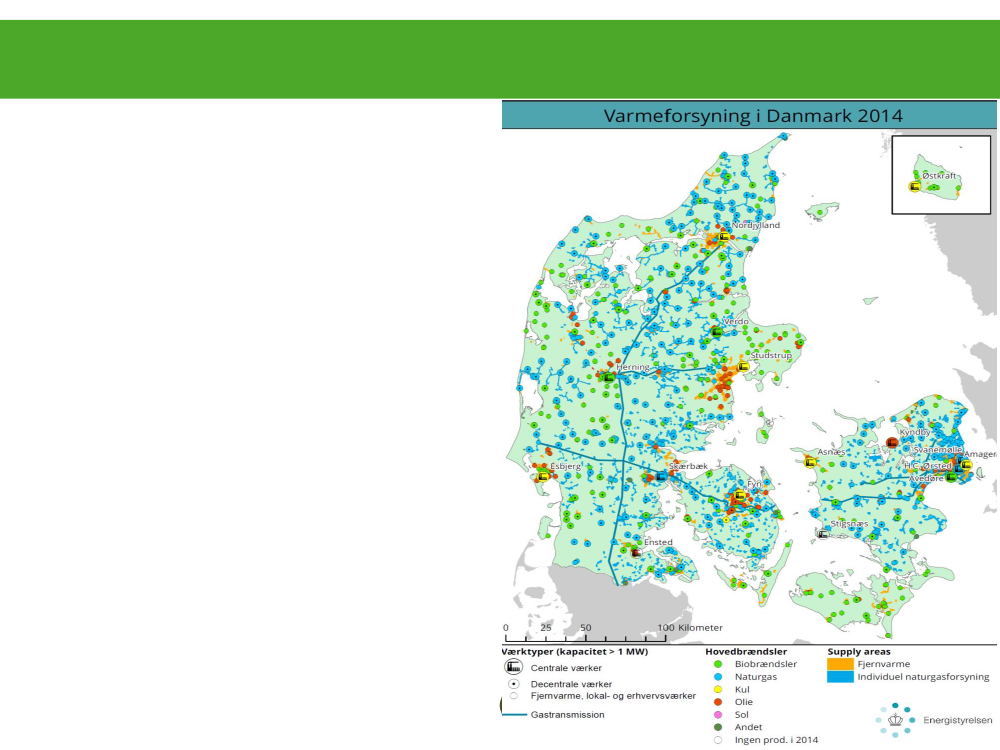Image resolution: width=1000 pixels, height=750 pixels.
Task: Click the green header banner
Action: (x=500, y=59)
